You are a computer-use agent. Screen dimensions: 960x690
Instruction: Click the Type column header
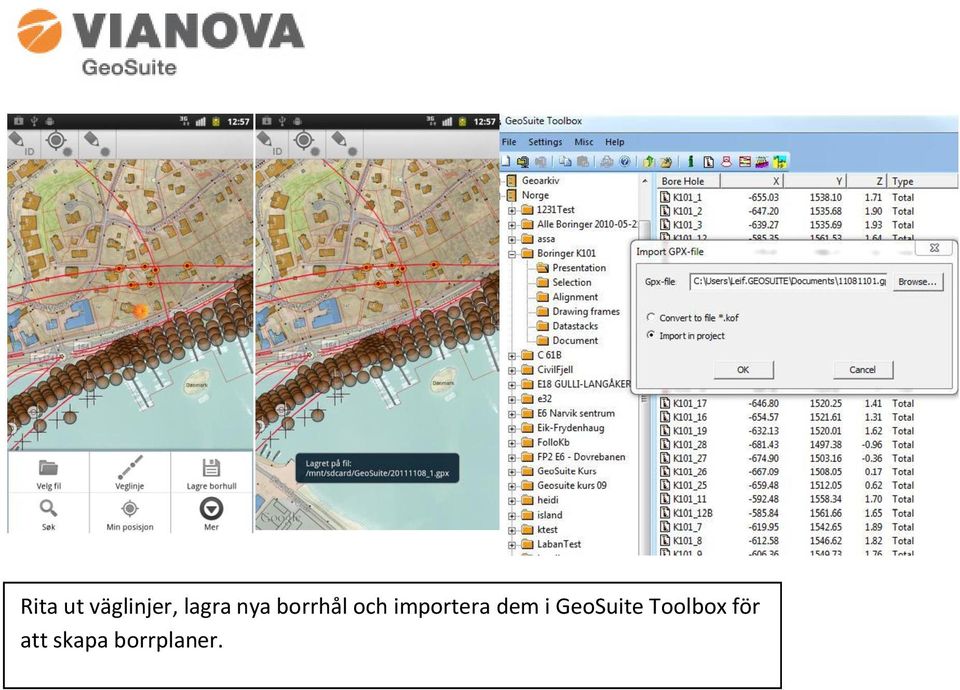(x=922, y=181)
